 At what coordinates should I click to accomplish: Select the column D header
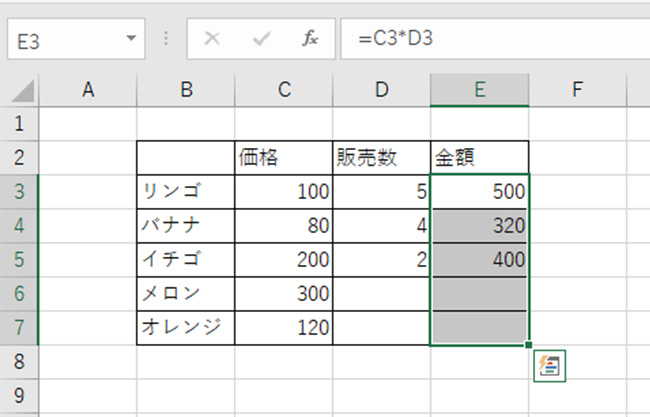point(381,90)
